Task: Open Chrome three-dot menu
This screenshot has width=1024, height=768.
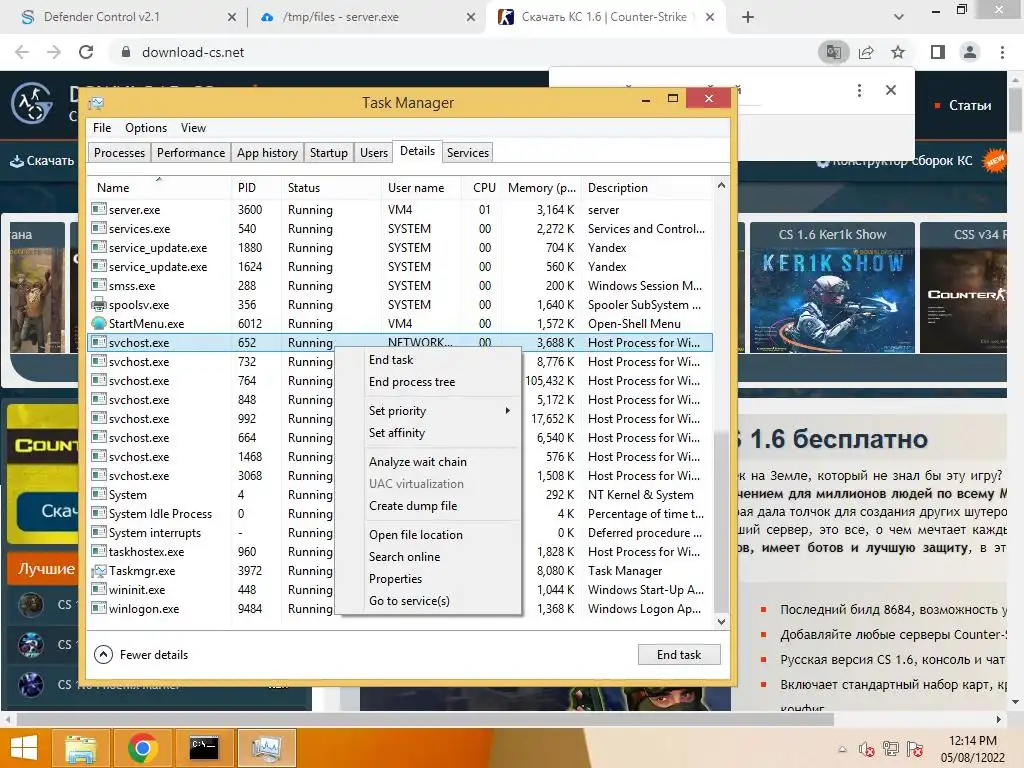Action: point(1002,52)
